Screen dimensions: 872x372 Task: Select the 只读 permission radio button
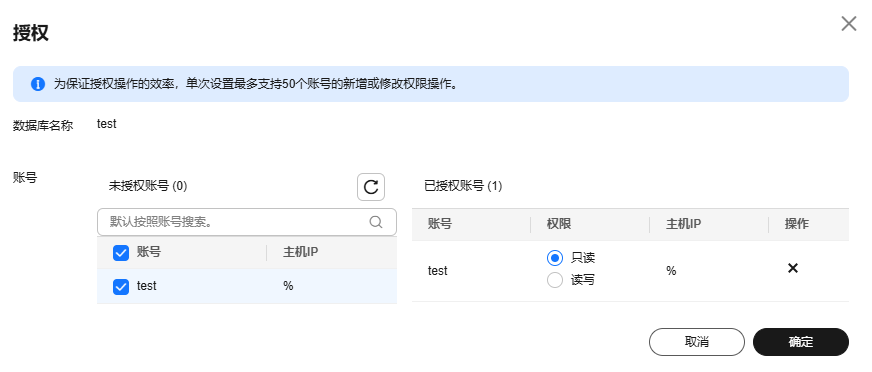[x=555, y=258]
